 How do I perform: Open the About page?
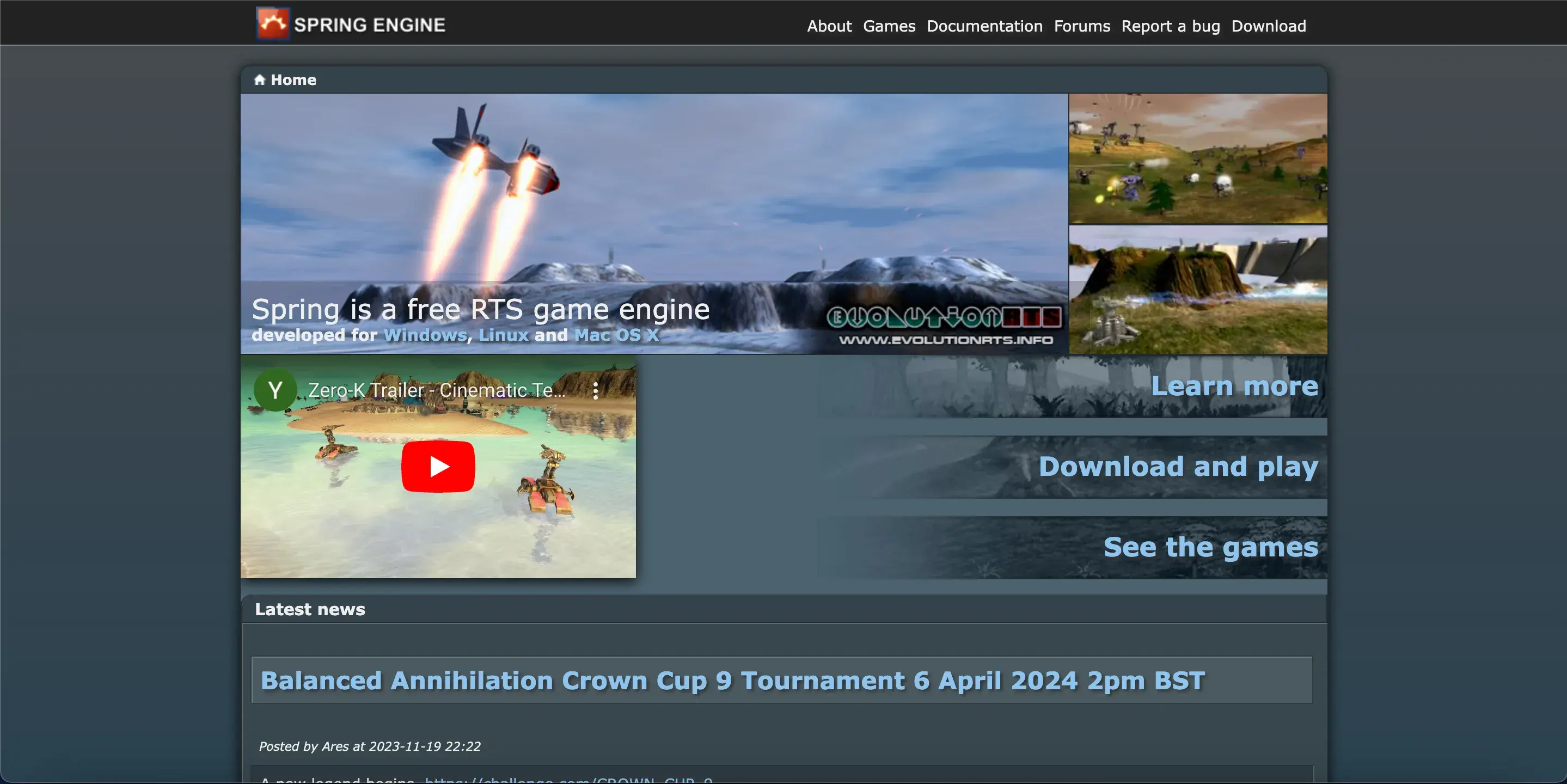(x=829, y=26)
